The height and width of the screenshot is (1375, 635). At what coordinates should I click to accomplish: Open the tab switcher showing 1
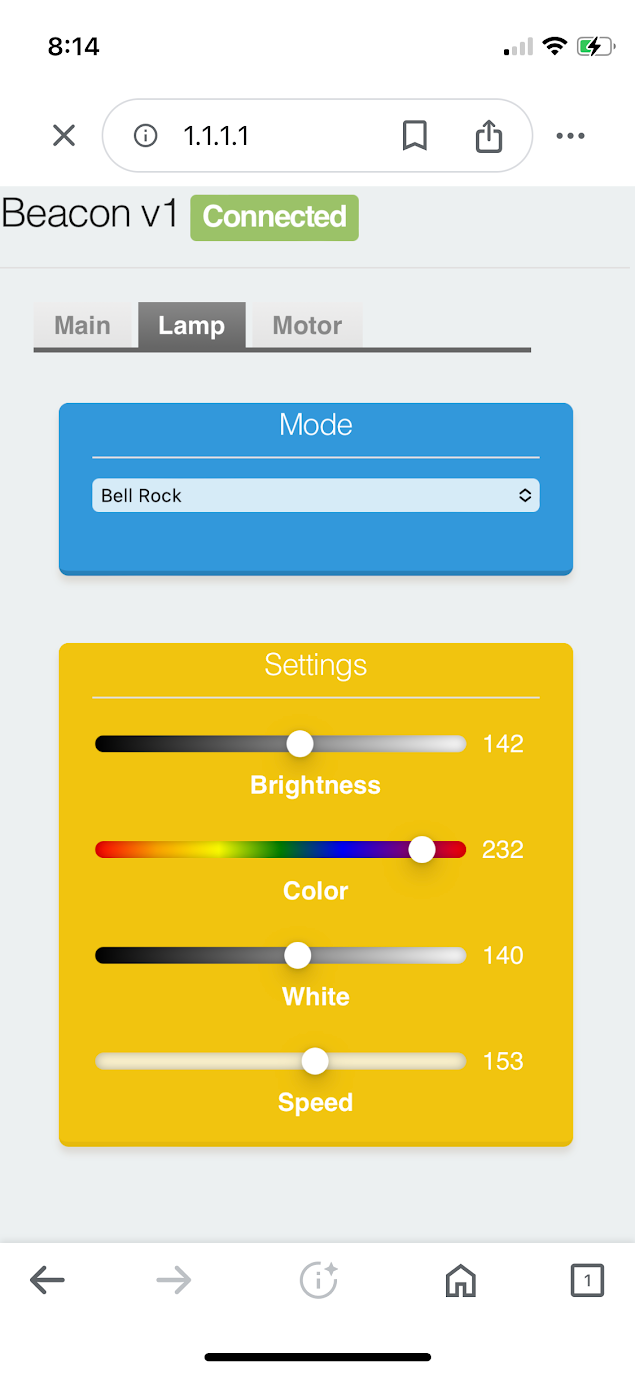click(587, 1280)
